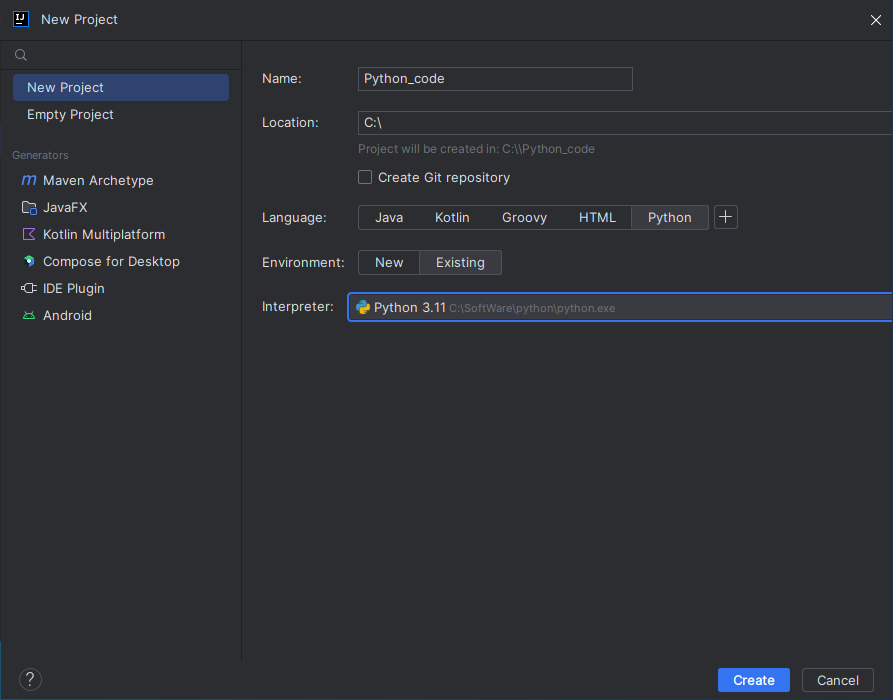Open the Python 3.11 interpreter dropdown

click(x=620, y=307)
